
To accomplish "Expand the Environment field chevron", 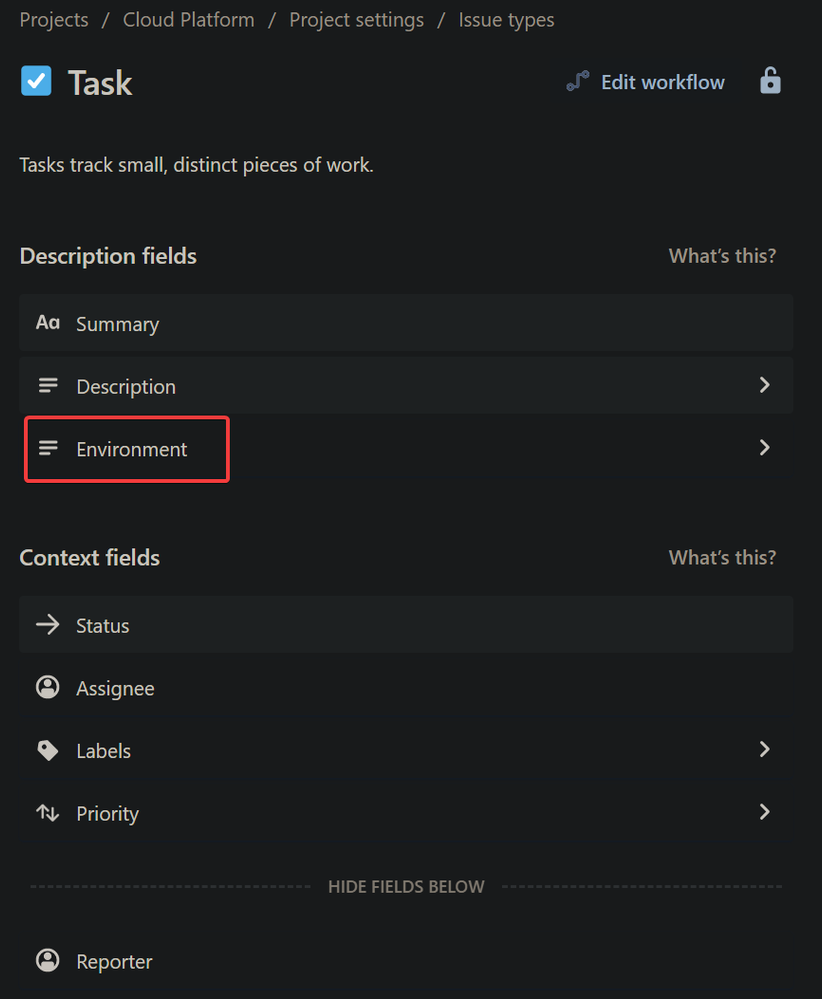I will click(765, 447).
